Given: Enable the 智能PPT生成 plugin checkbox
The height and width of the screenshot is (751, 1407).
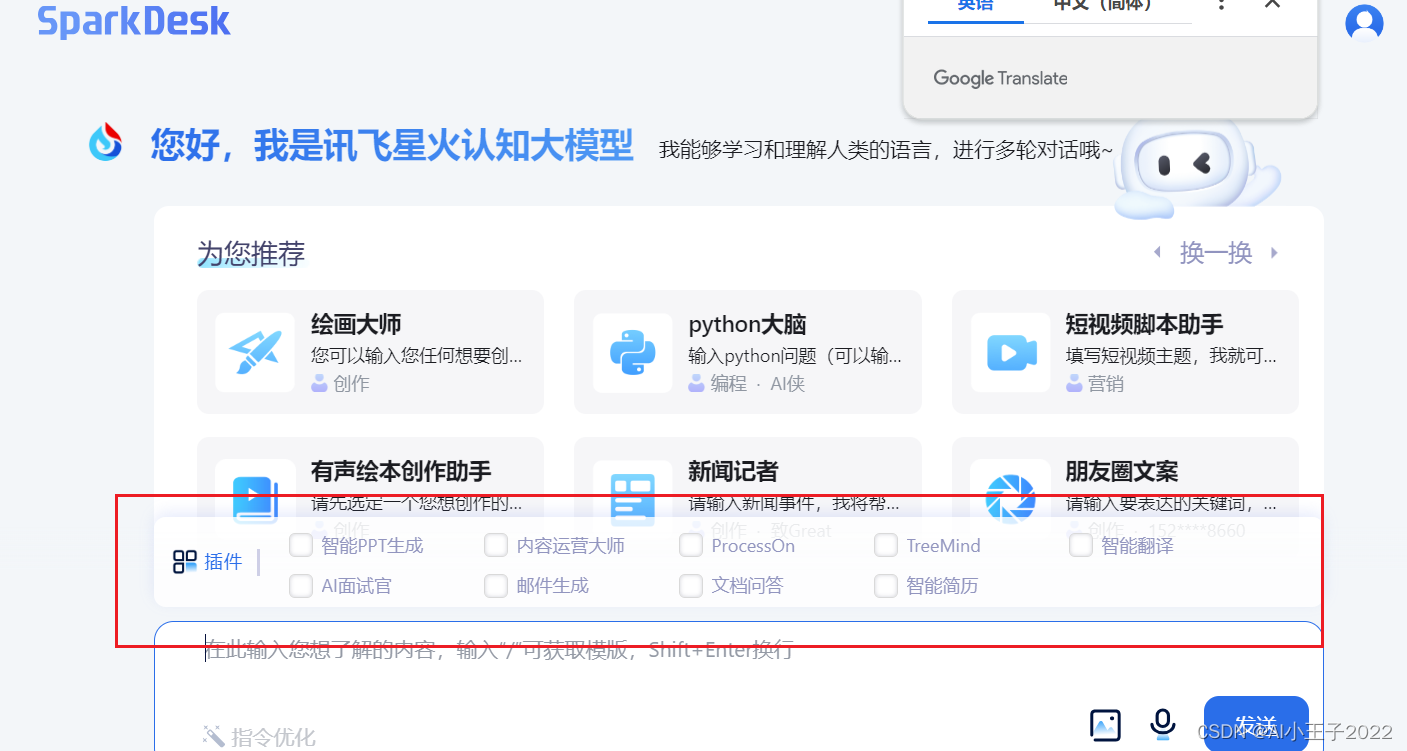Looking at the screenshot, I should click(x=301, y=545).
